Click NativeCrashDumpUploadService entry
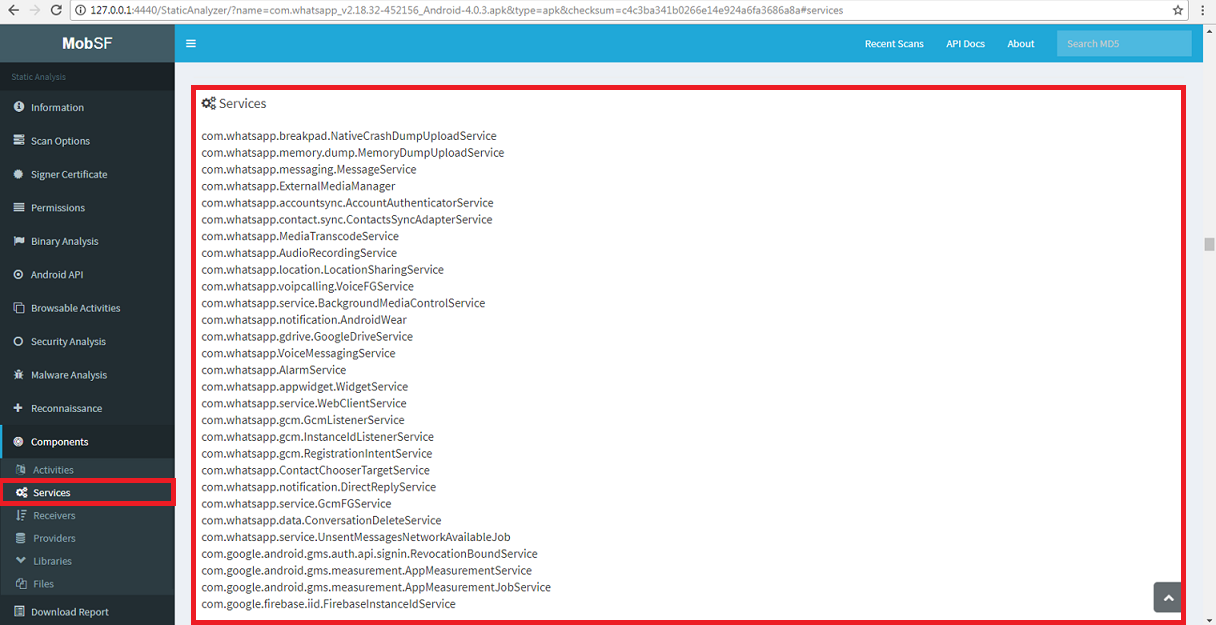Viewport: 1216px width, 625px height. [349, 136]
